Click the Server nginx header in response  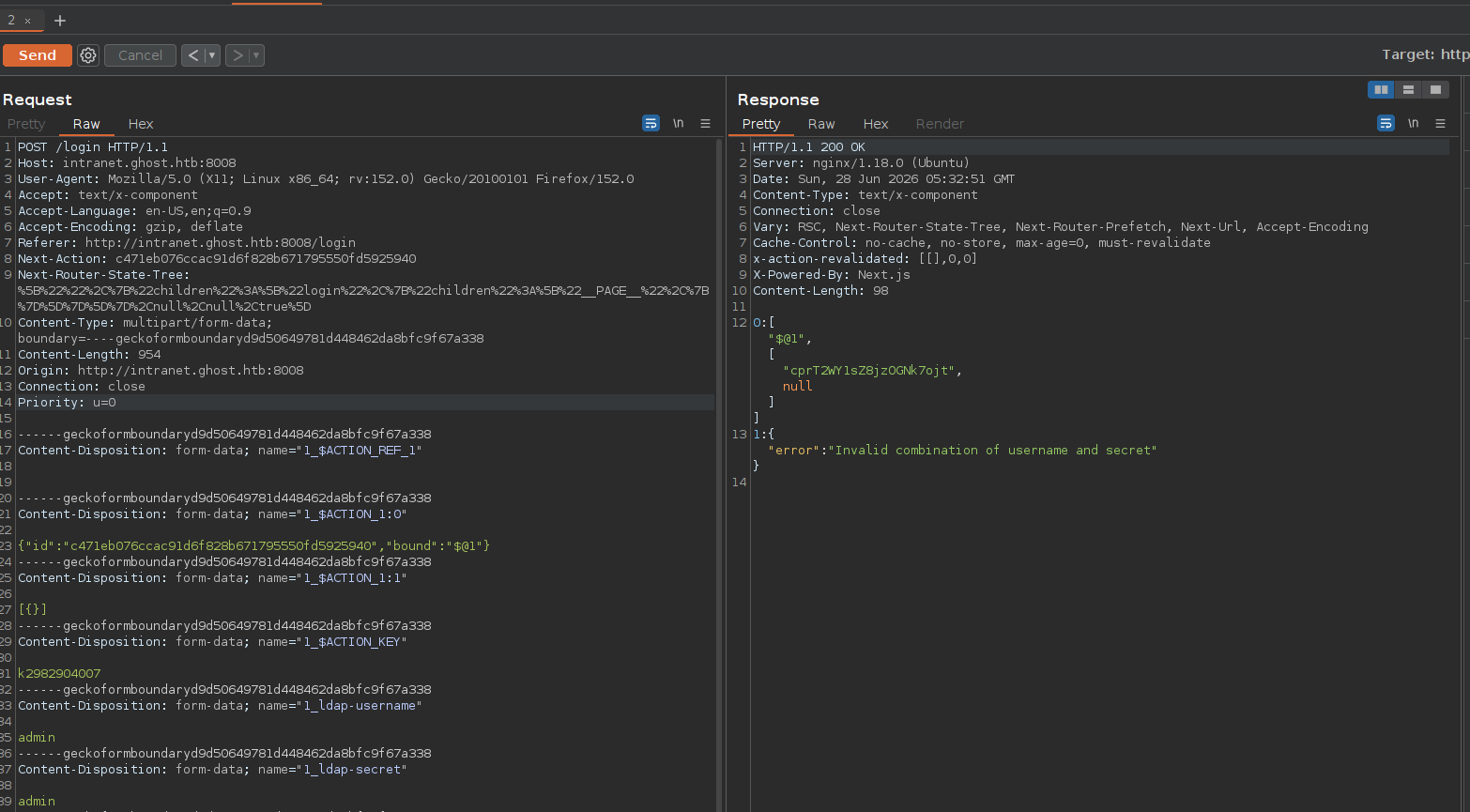coord(861,163)
